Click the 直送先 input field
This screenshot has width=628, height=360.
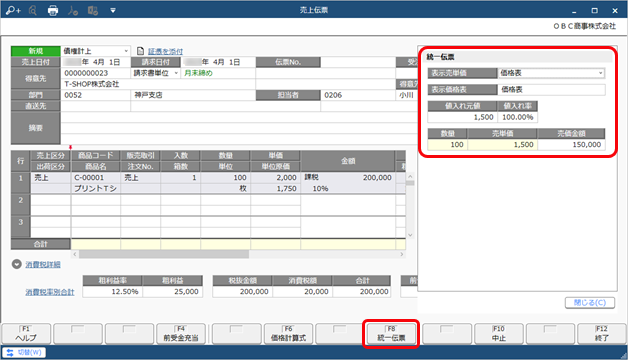pyautogui.click(x=96, y=106)
